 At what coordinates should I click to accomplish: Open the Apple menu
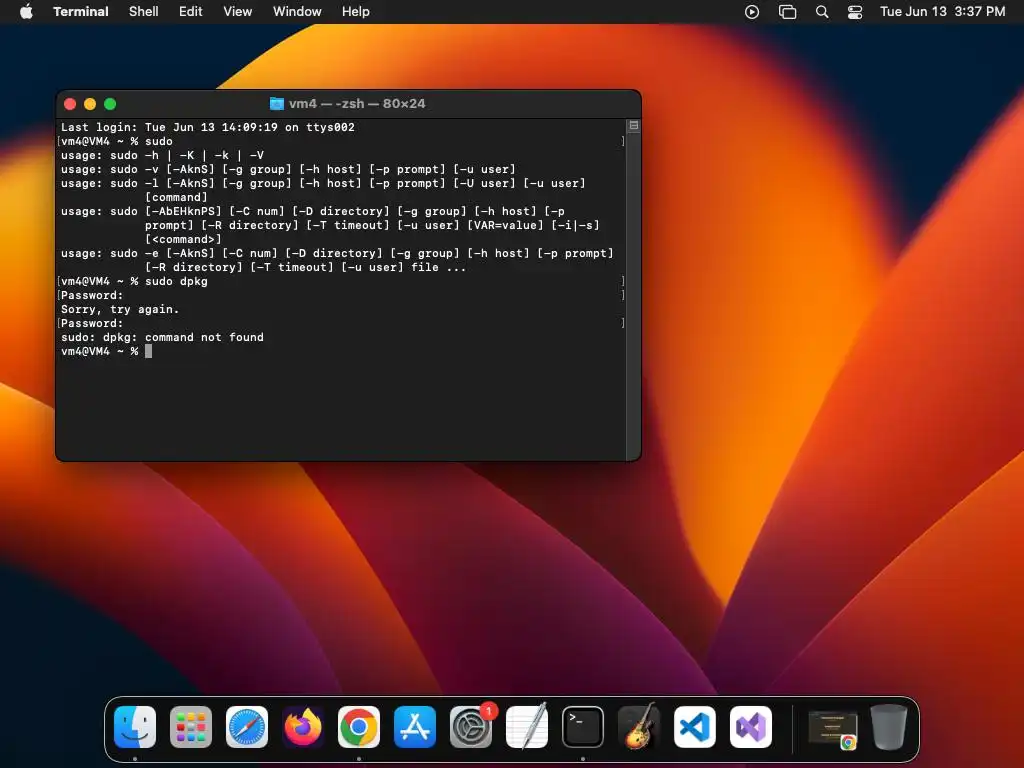26,11
